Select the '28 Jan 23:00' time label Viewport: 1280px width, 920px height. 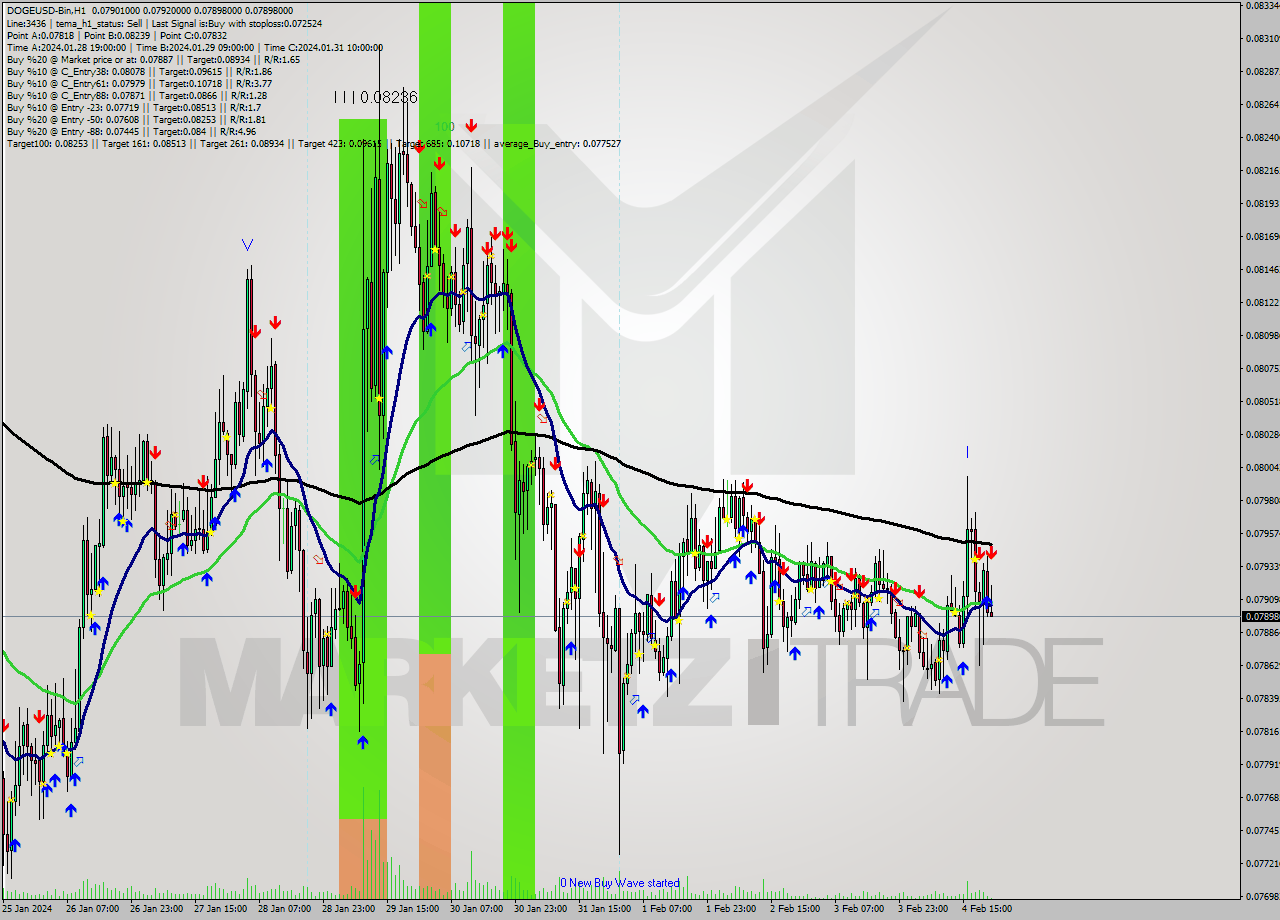[x=348, y=909]
